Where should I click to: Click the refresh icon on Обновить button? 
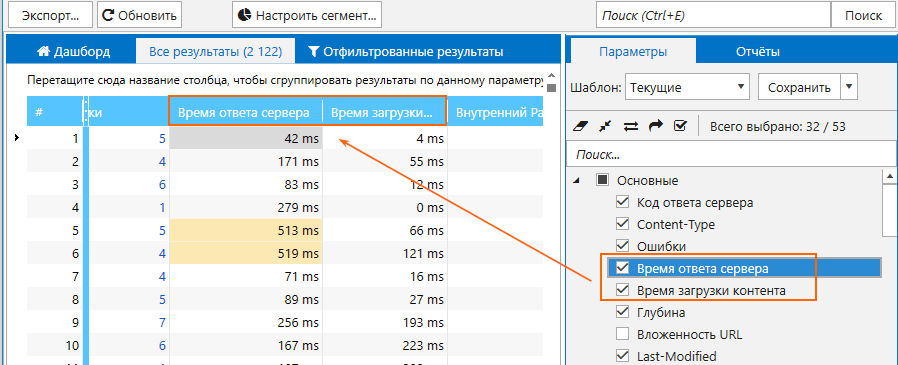[108, 15]
